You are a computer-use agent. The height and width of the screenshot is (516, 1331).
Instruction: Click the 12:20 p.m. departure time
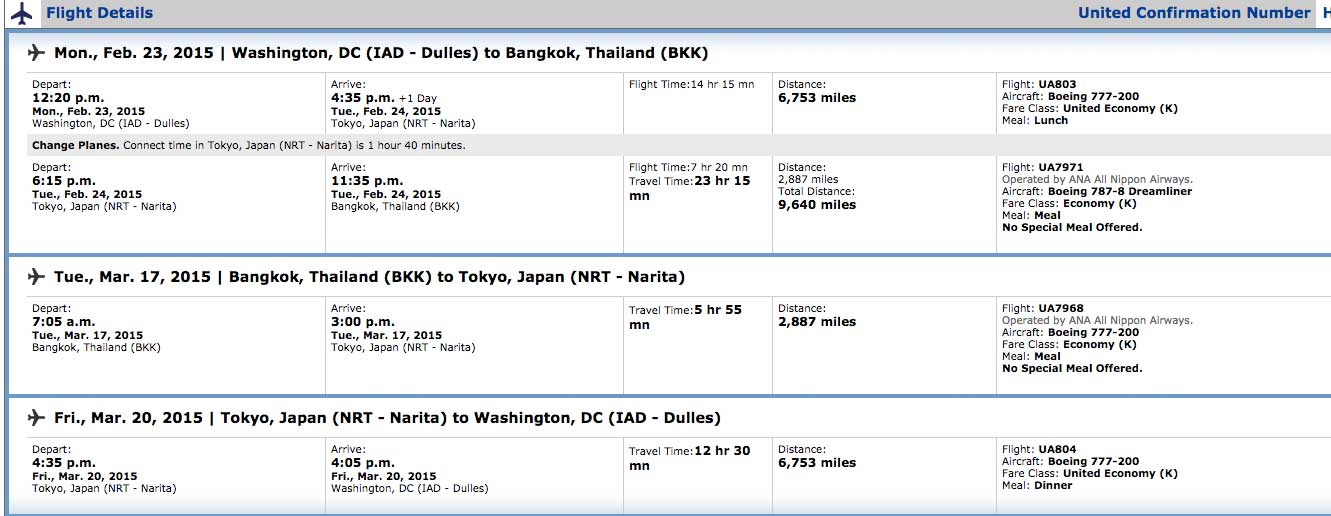(63, 98)
